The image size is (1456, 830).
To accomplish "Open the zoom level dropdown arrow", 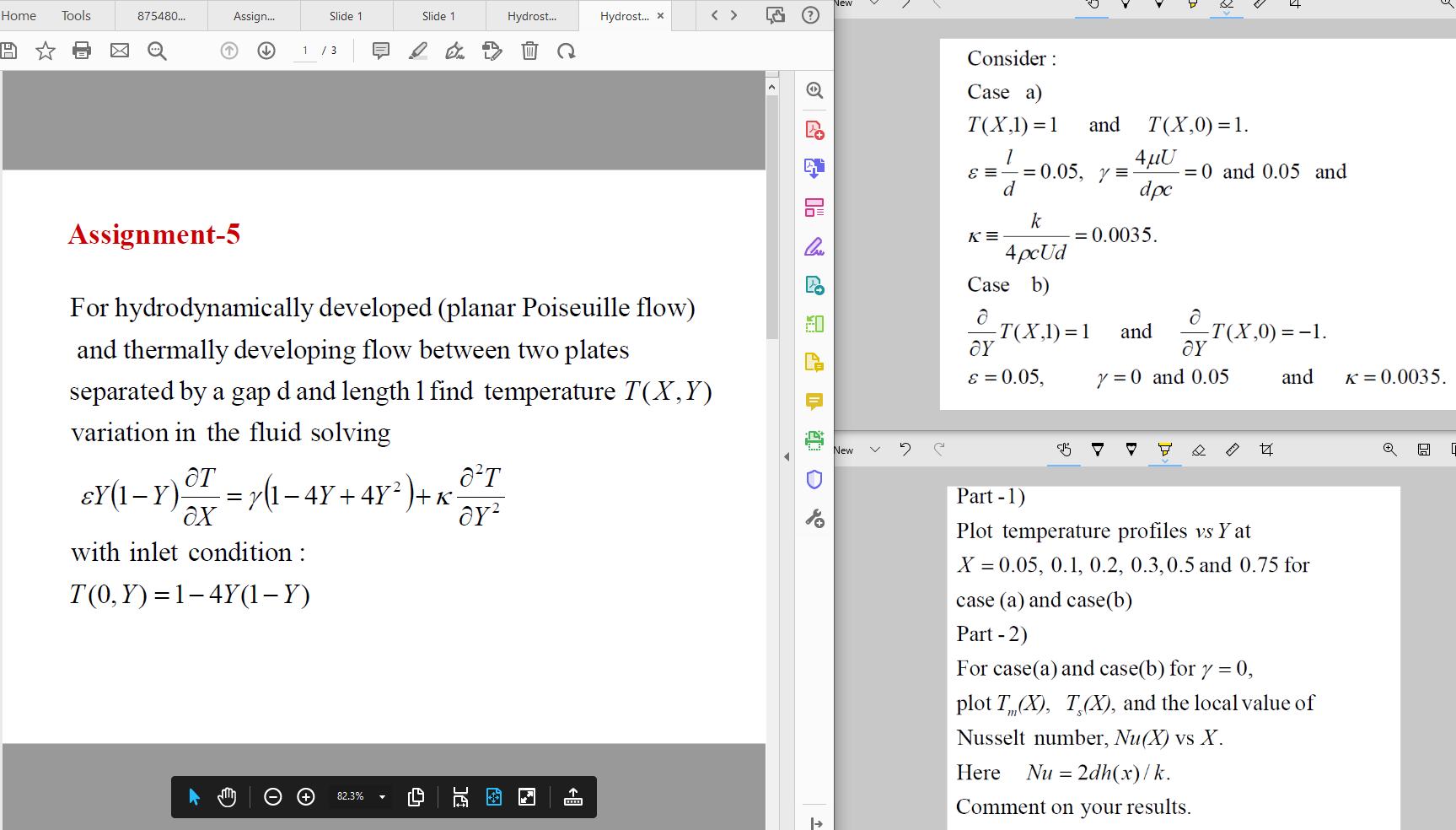I will point(382,797).
